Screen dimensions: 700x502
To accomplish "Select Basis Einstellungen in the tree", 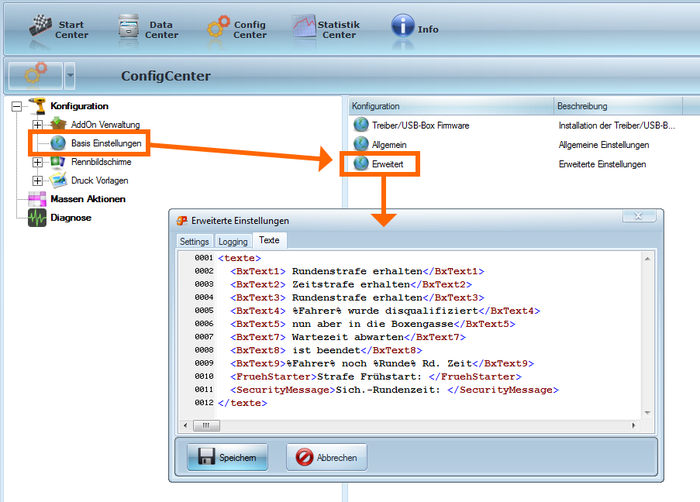I will tap(106, 144).
